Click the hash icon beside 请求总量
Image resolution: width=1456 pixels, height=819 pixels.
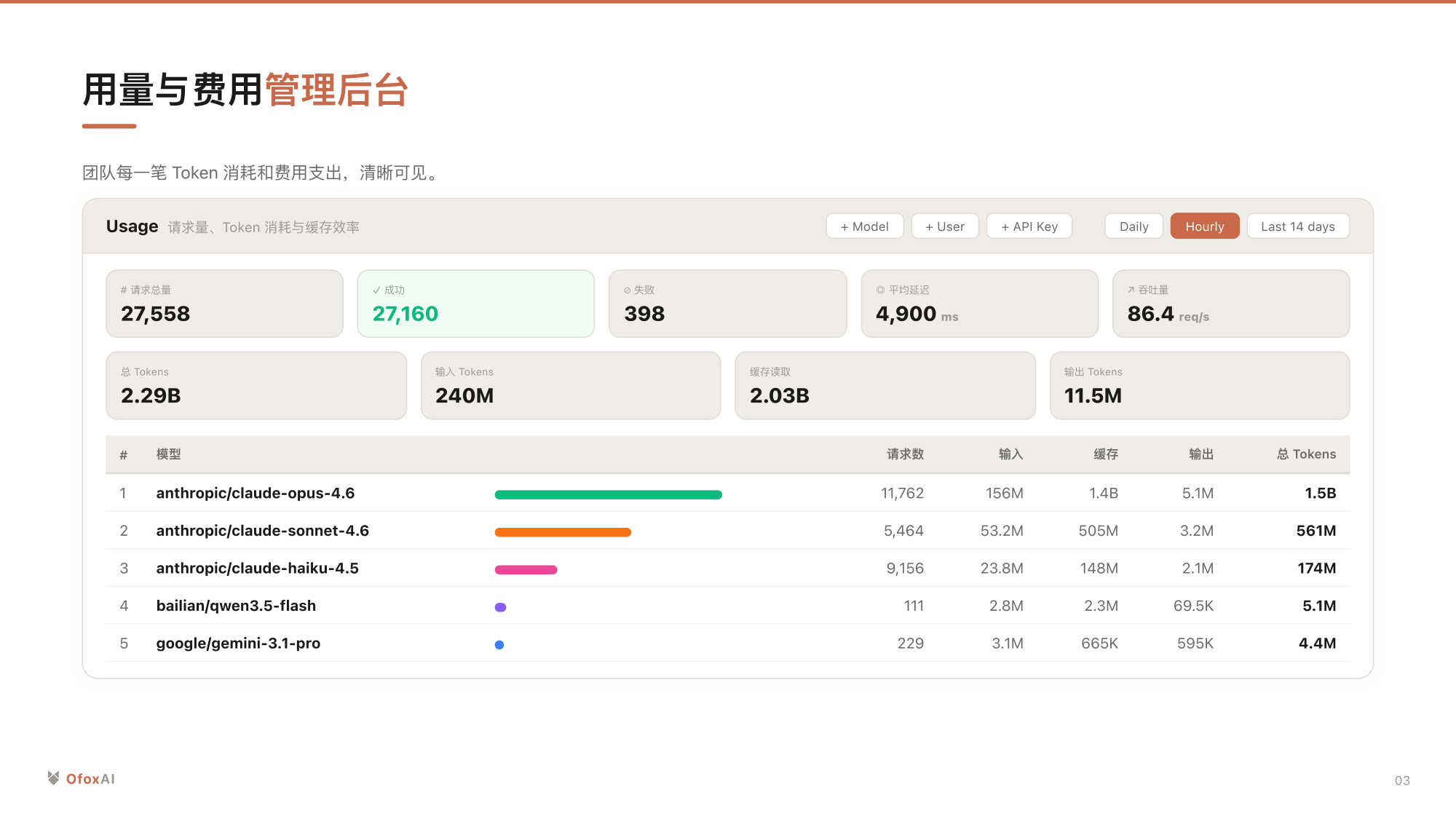(x=124, y=290)
